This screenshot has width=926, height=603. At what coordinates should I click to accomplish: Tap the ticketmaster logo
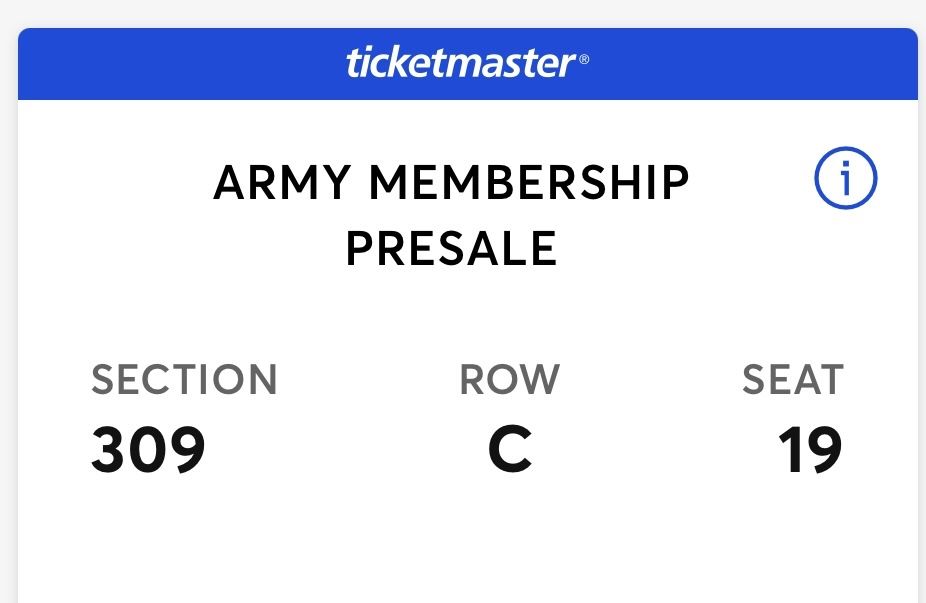point(460,63)
